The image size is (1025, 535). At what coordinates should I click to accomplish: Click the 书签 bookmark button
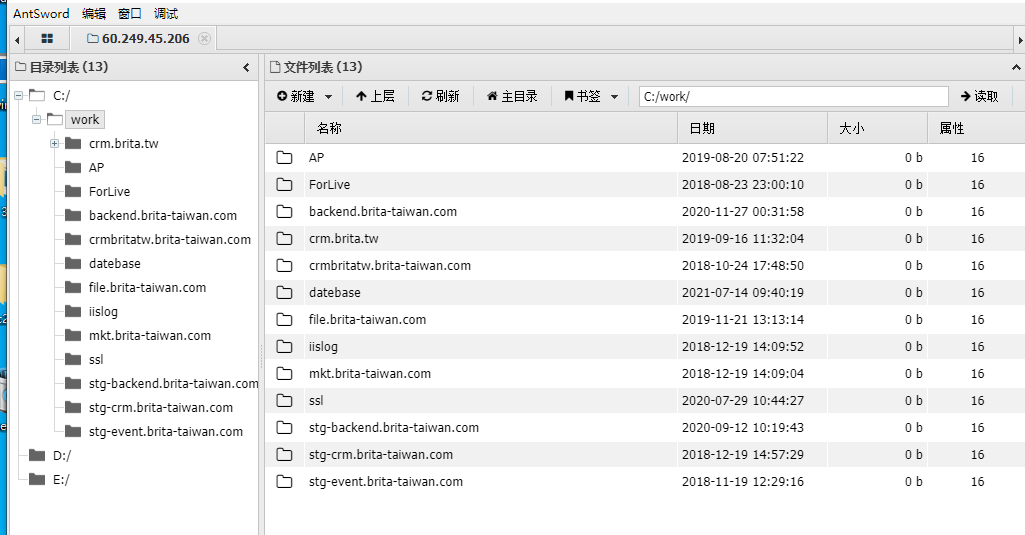point(582,96)
